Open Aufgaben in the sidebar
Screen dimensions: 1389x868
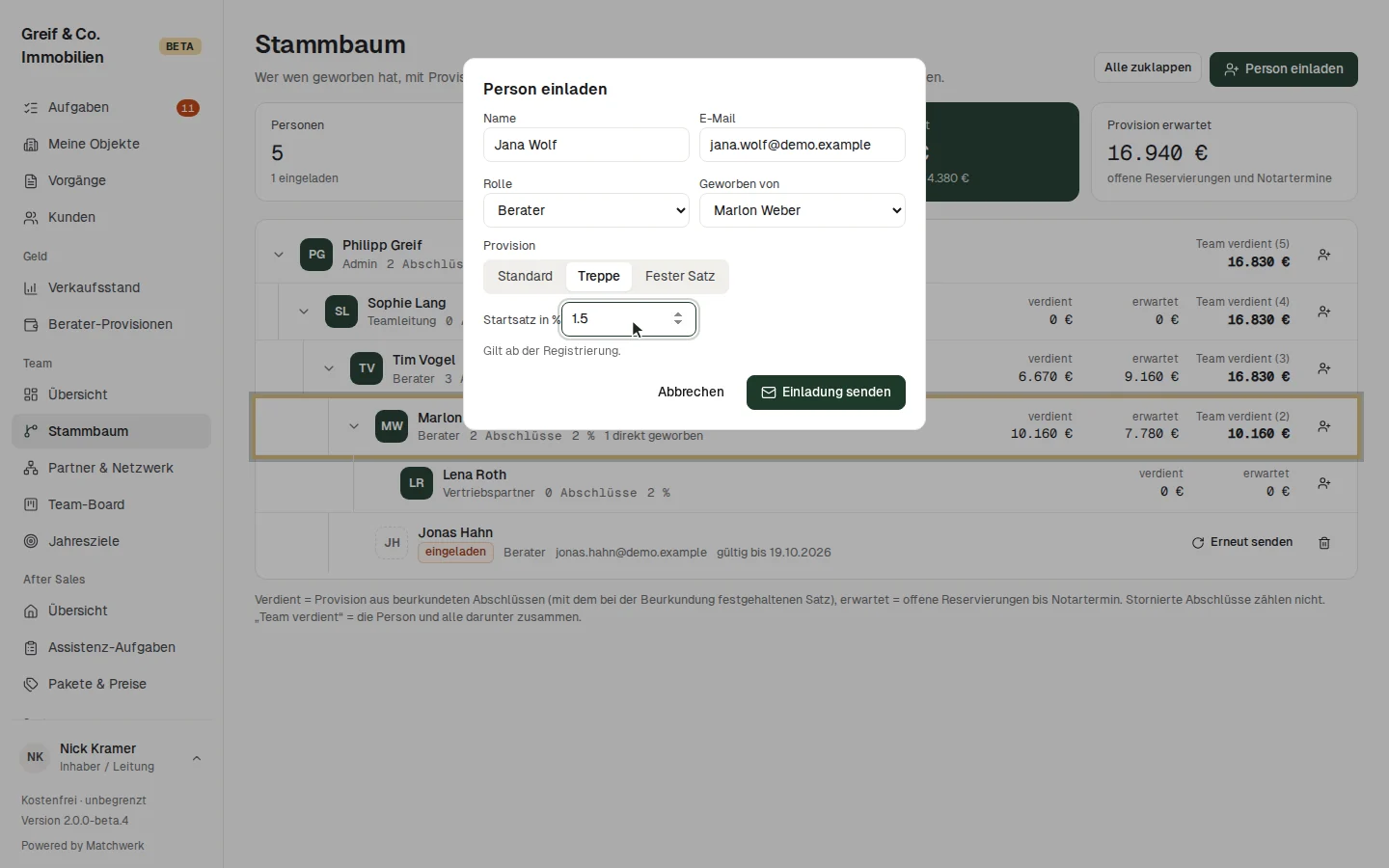coord(111,107)
